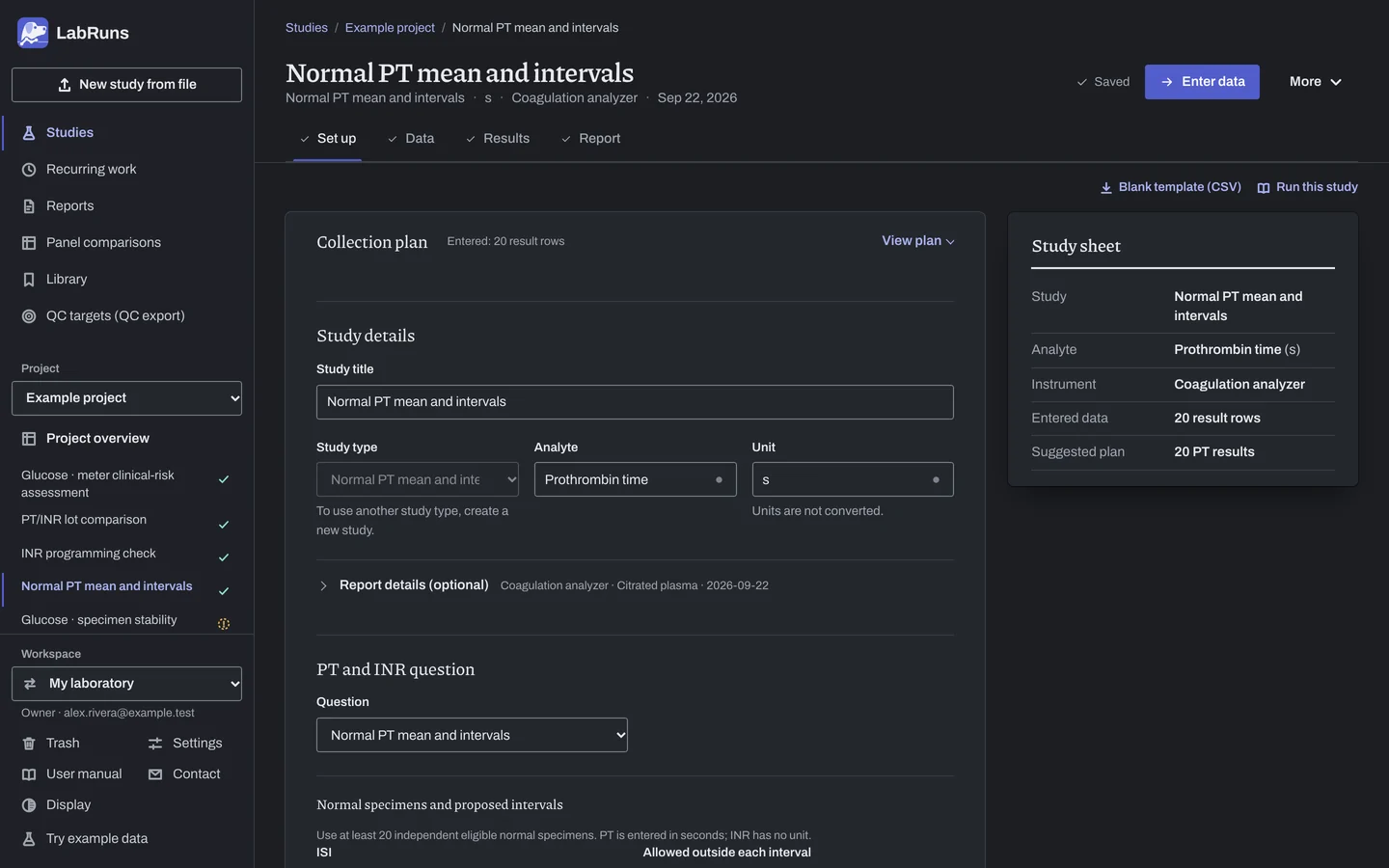This screenshot has width=1389, height=868.
Task: Click the LabRuns logo icon
Action: (x=33, y=33)
